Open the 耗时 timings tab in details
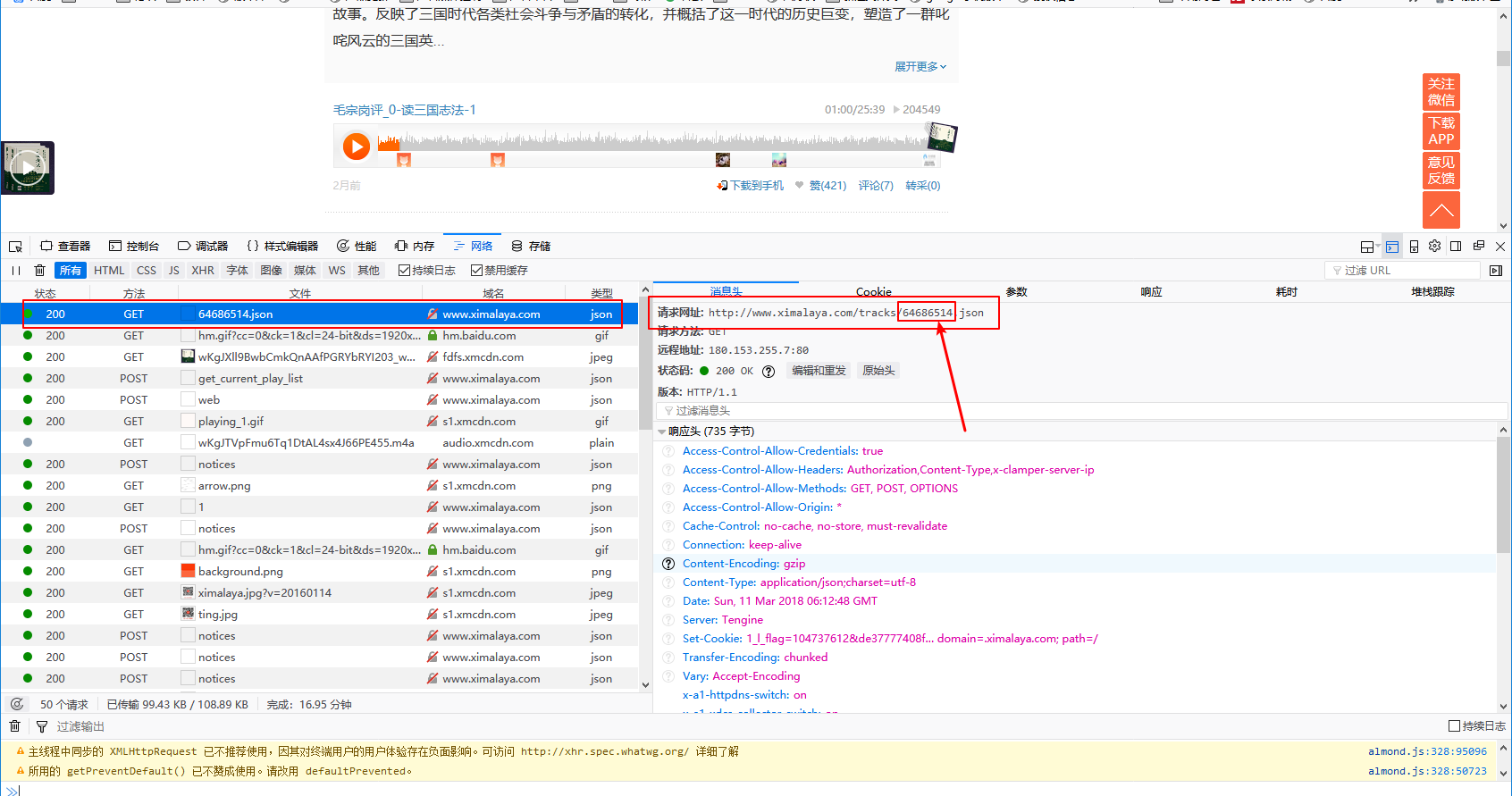Viewport: 1512px width, 796px height. (1286, 292)
